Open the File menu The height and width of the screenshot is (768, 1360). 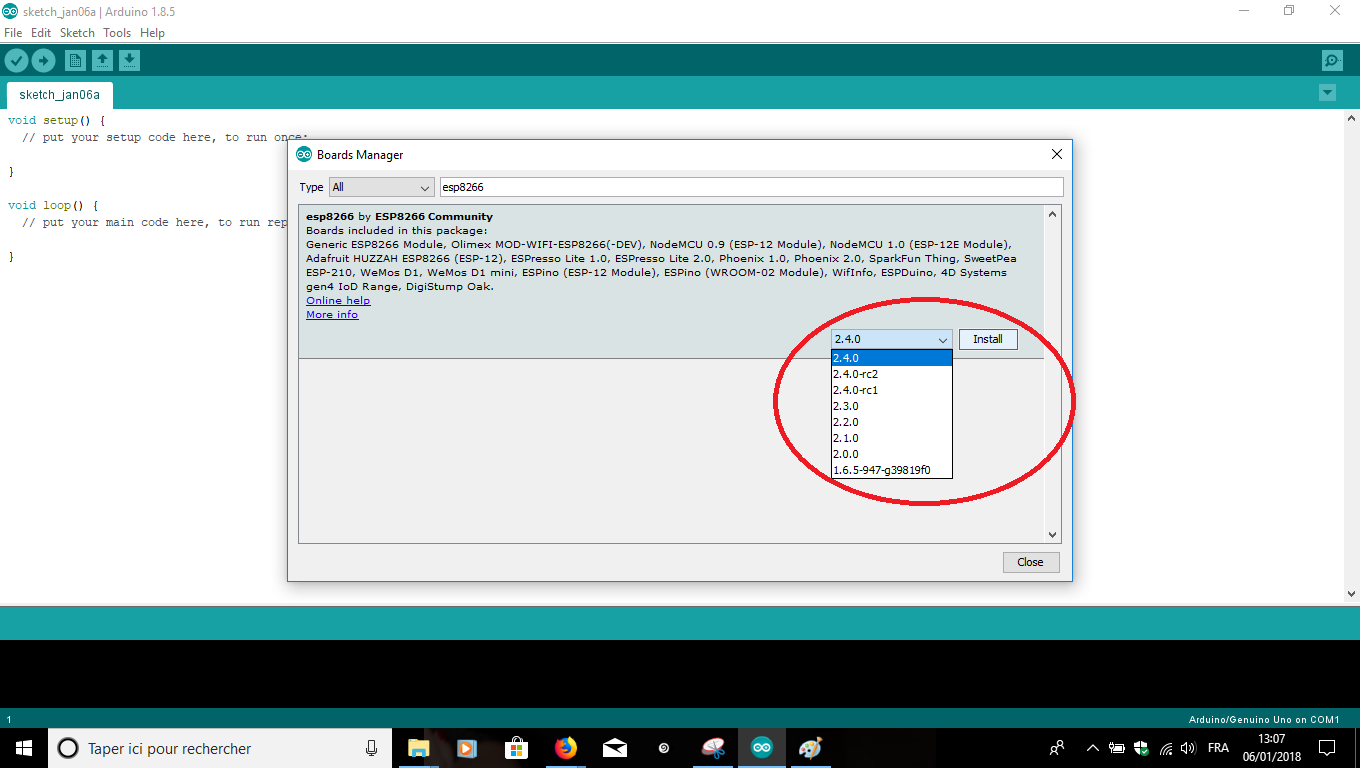click(x=13, y=33)
